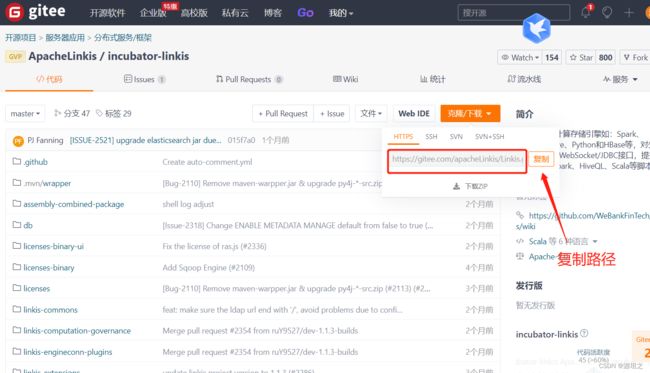
Task: Click the GVP badge
Action: click(15, 56)
